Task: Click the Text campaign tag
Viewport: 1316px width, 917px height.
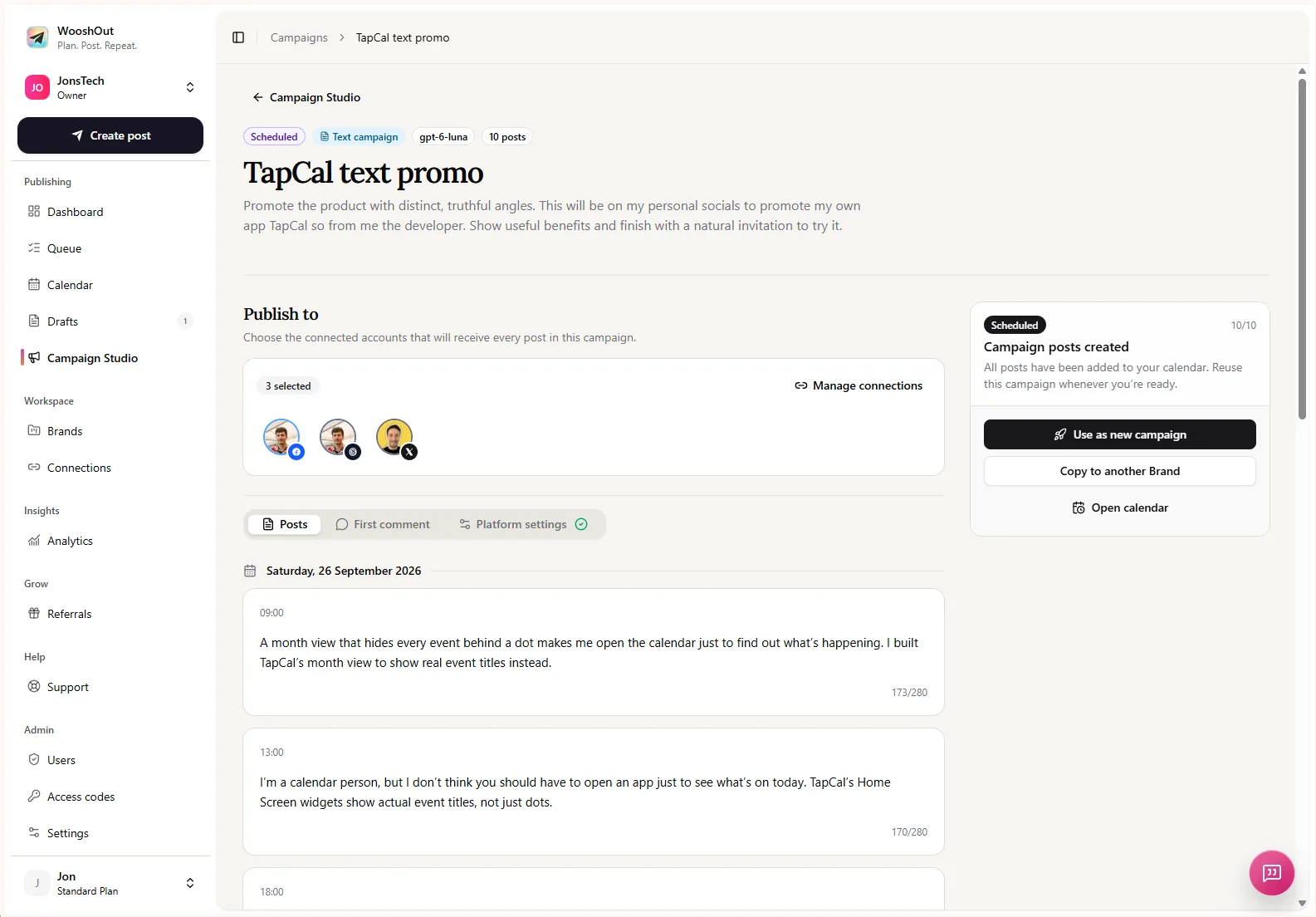Action: (359, 137)
